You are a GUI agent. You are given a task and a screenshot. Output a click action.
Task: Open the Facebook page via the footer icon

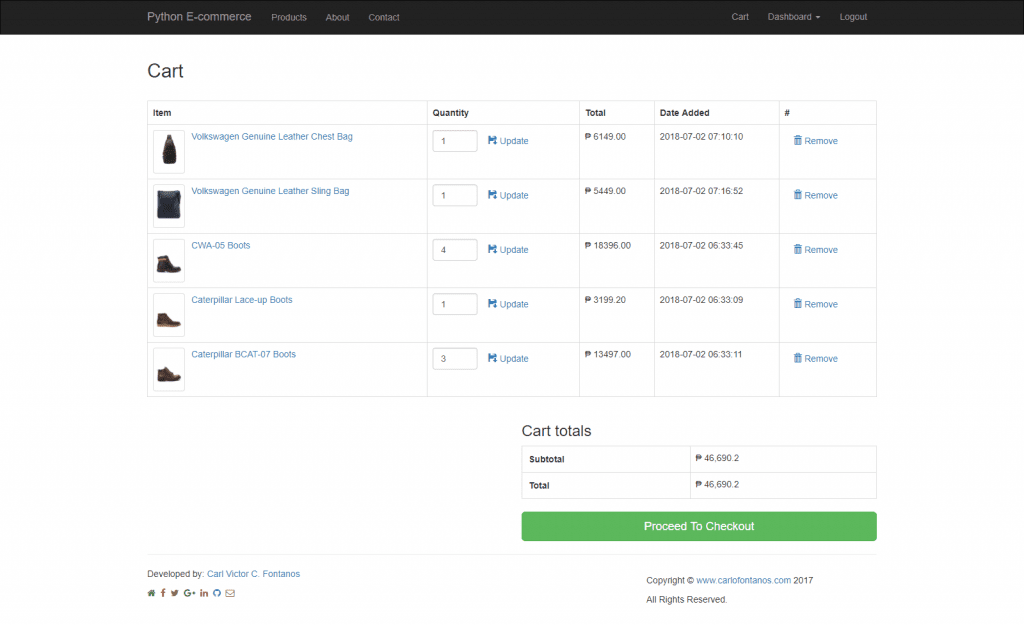163,592
